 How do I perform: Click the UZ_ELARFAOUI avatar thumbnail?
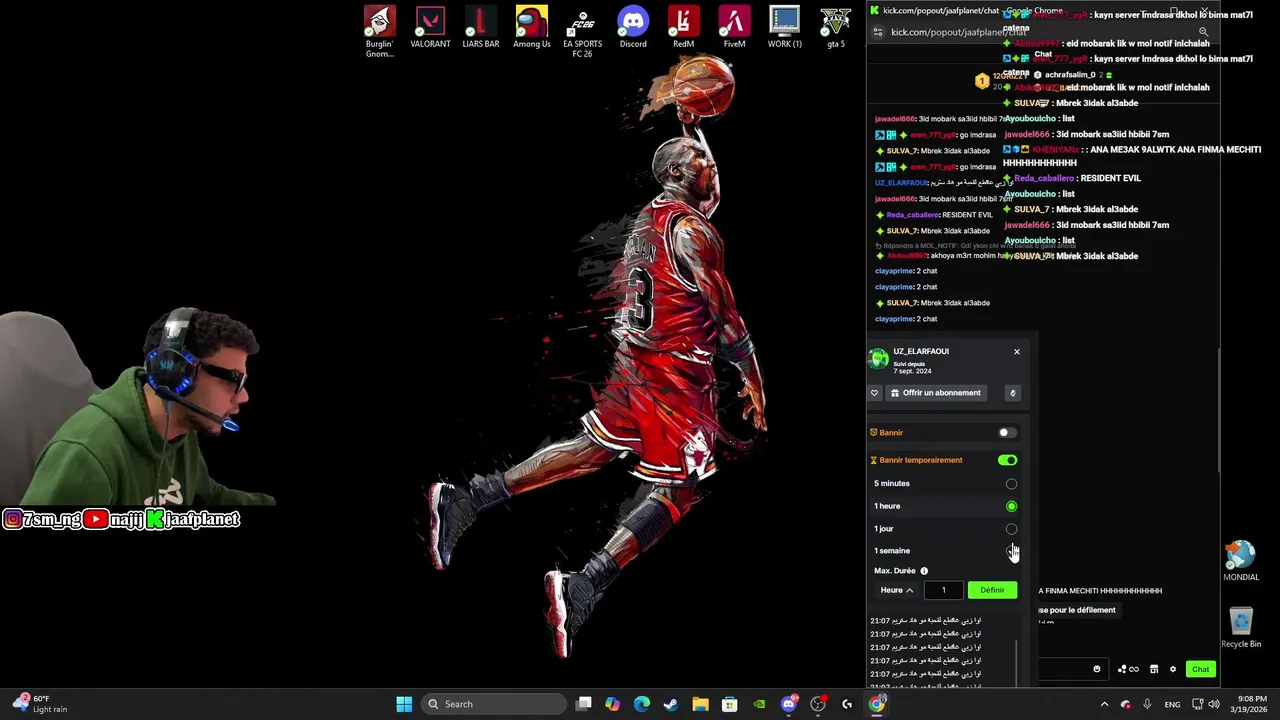click(878, 359)
